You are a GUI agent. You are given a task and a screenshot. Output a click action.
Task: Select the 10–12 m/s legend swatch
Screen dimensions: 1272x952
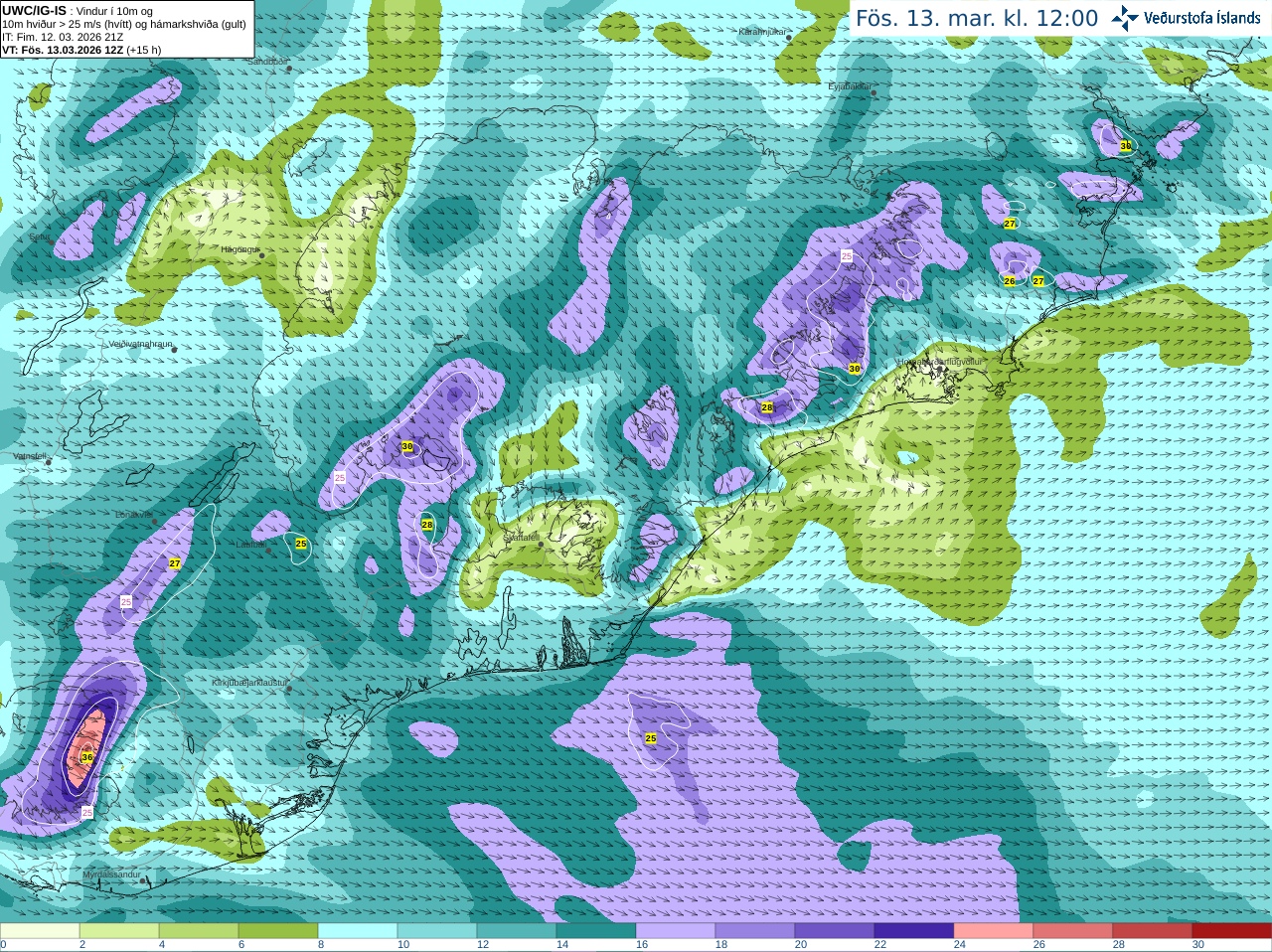pyautogui.click(x=437, y=931)
